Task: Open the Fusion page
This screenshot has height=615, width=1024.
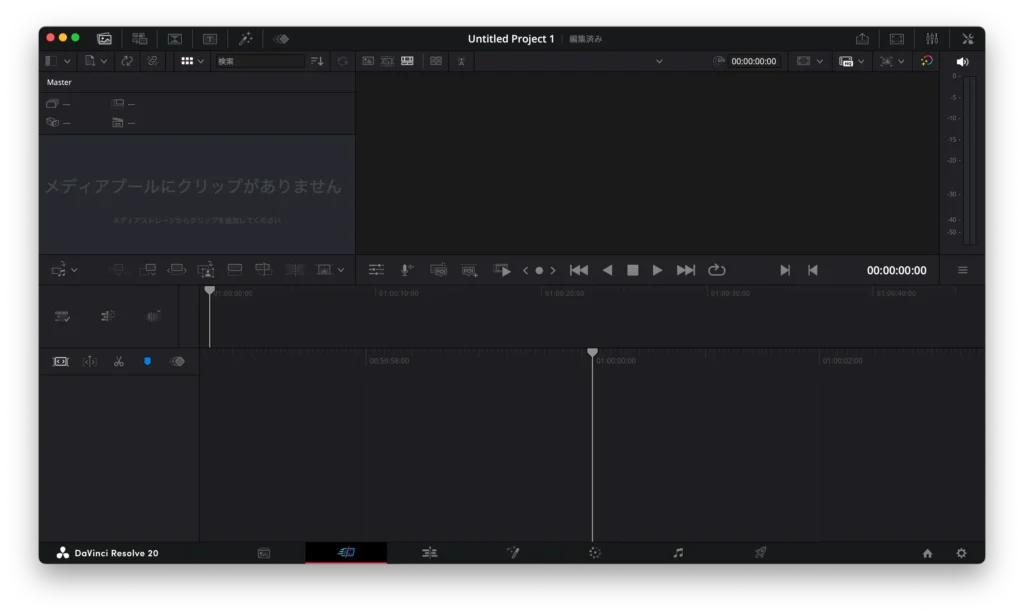Action: [x=513, y=551]
